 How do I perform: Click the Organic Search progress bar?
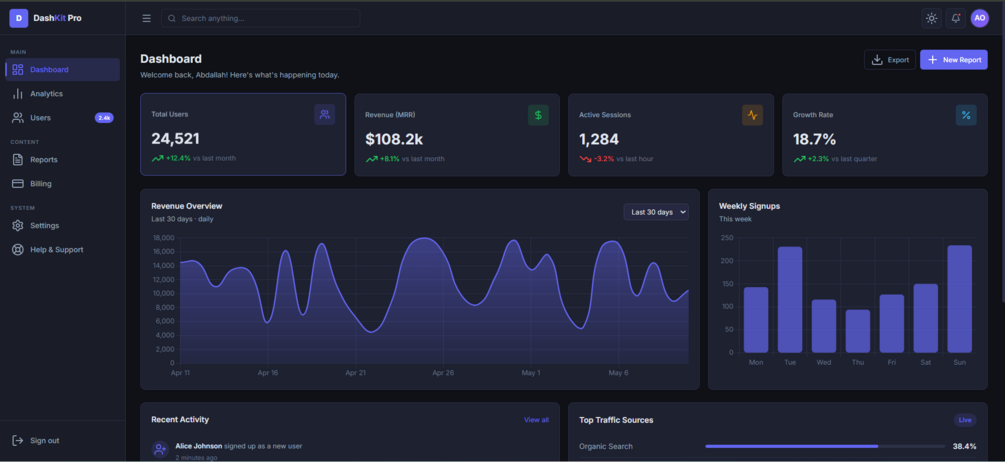[825, 446]
